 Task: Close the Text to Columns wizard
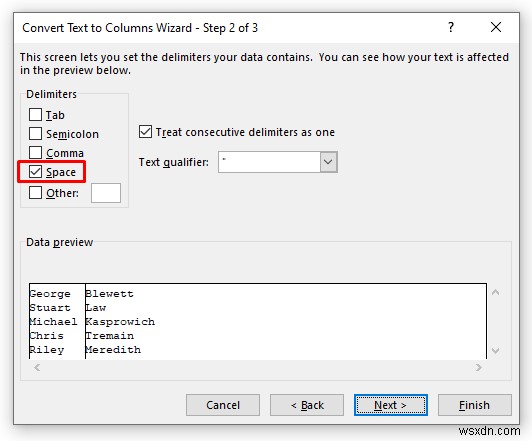coord(496,27)
